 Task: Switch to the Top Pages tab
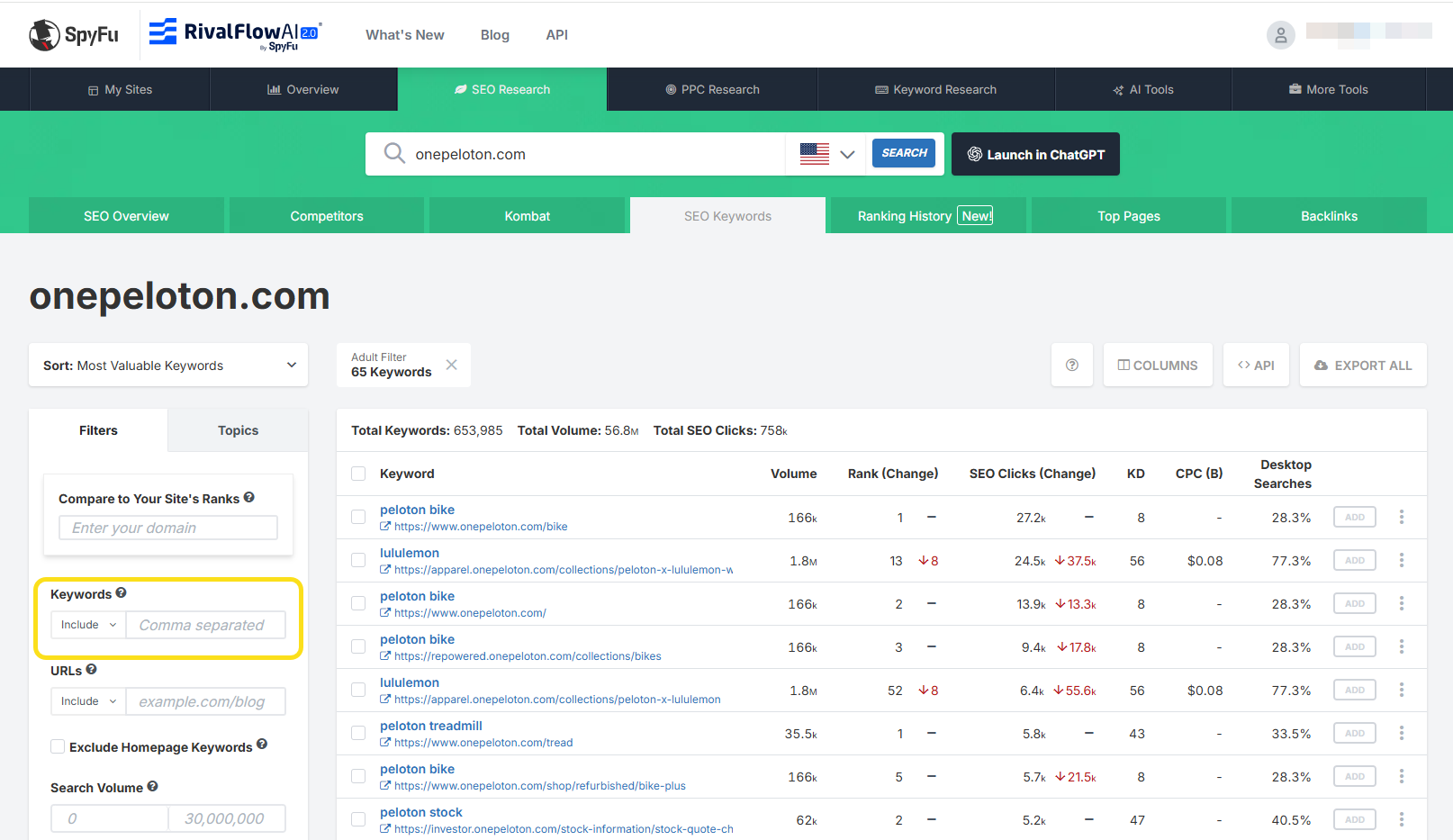tap(1128, 216)
